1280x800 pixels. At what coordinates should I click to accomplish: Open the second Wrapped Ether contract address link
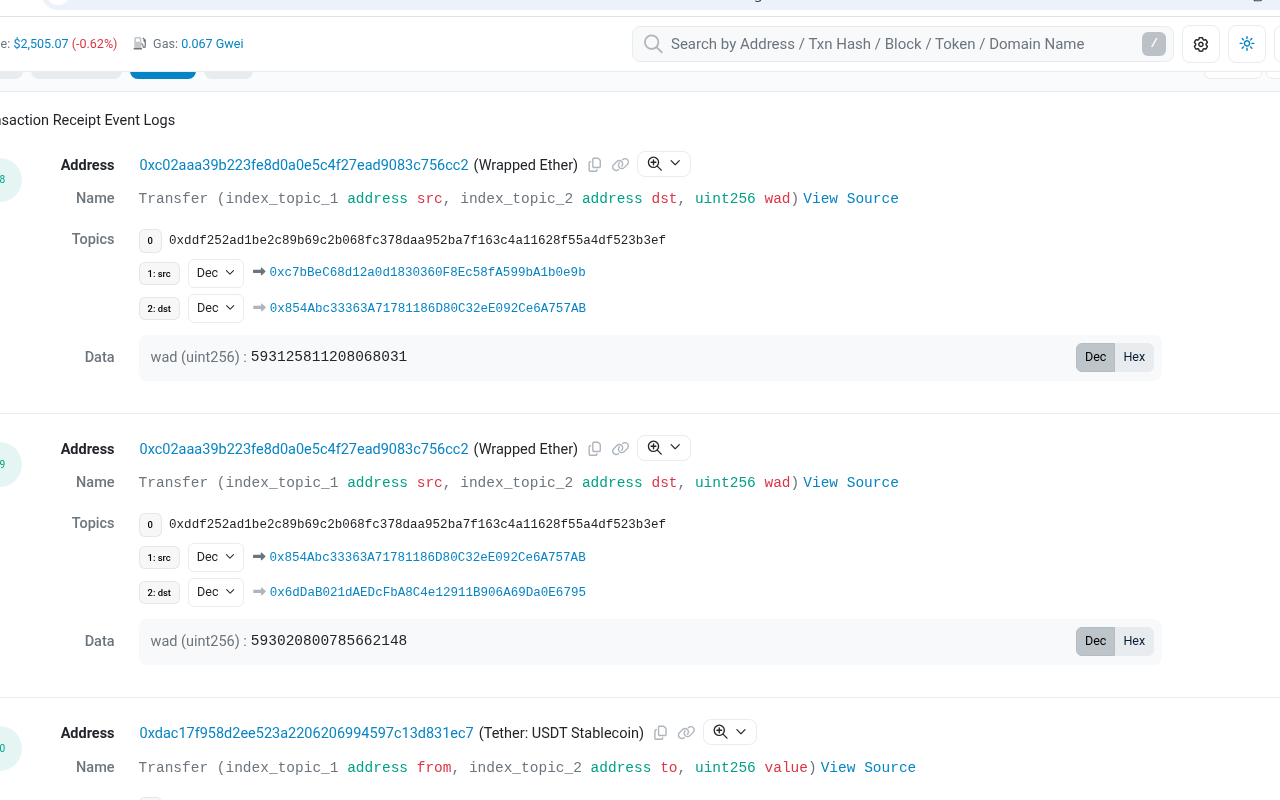coord(304,449)
